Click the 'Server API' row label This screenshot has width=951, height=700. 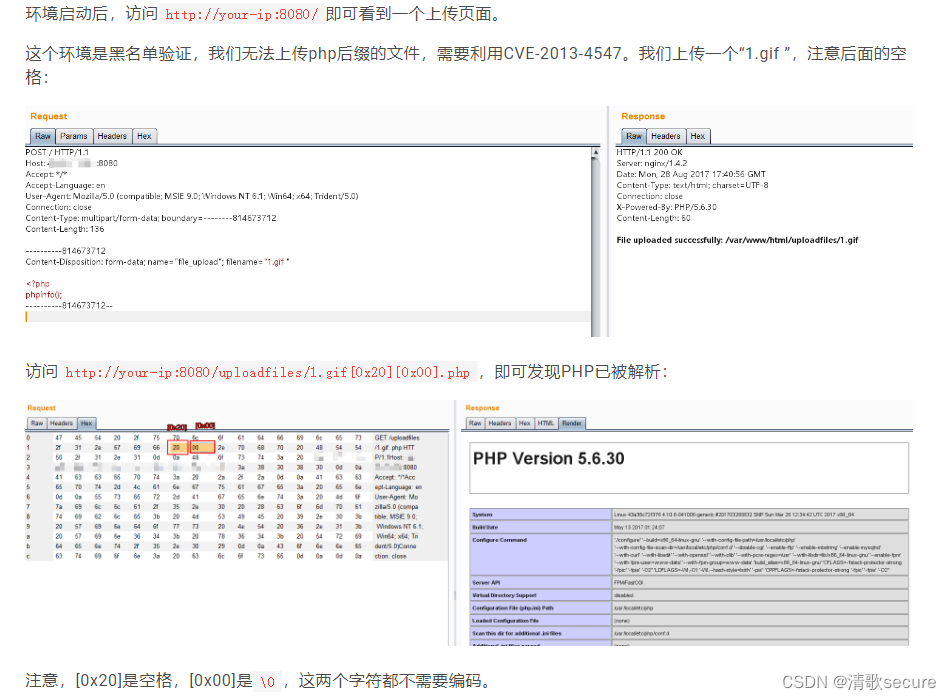click(486, 582)
